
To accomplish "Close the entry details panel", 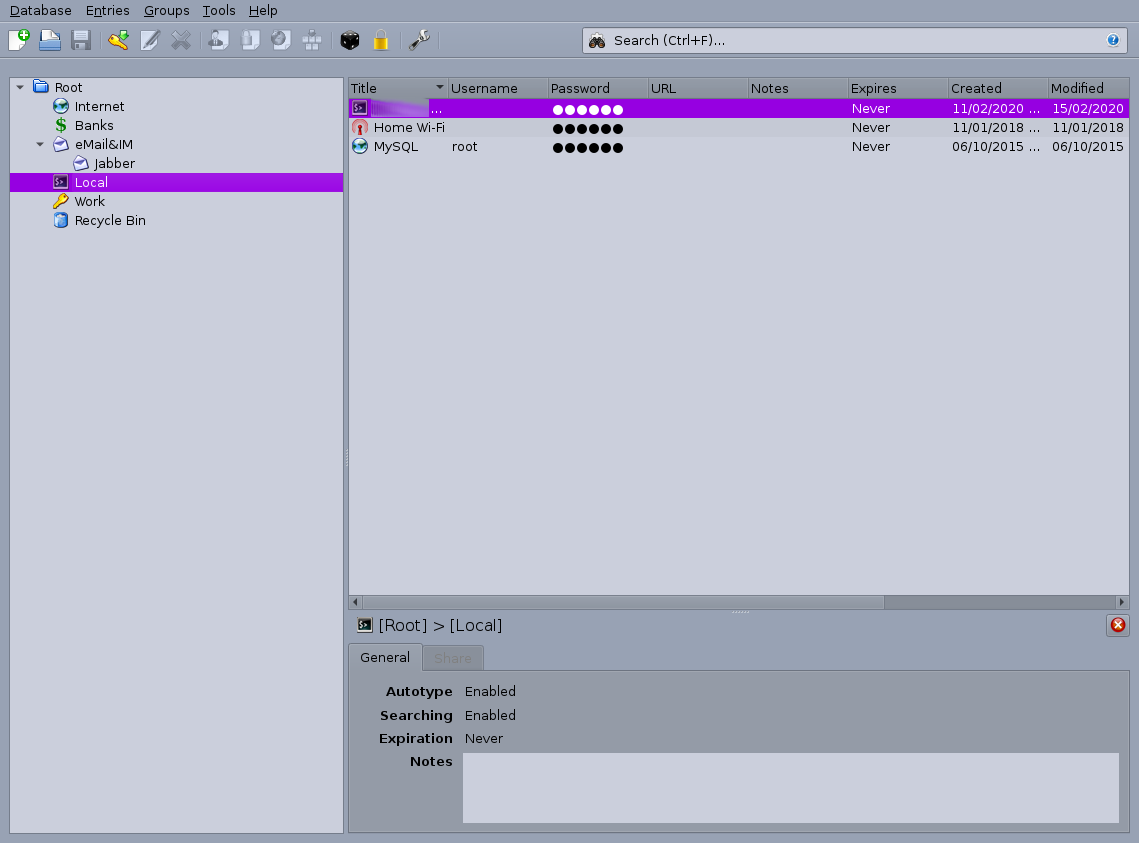I will click(1117, 625).
